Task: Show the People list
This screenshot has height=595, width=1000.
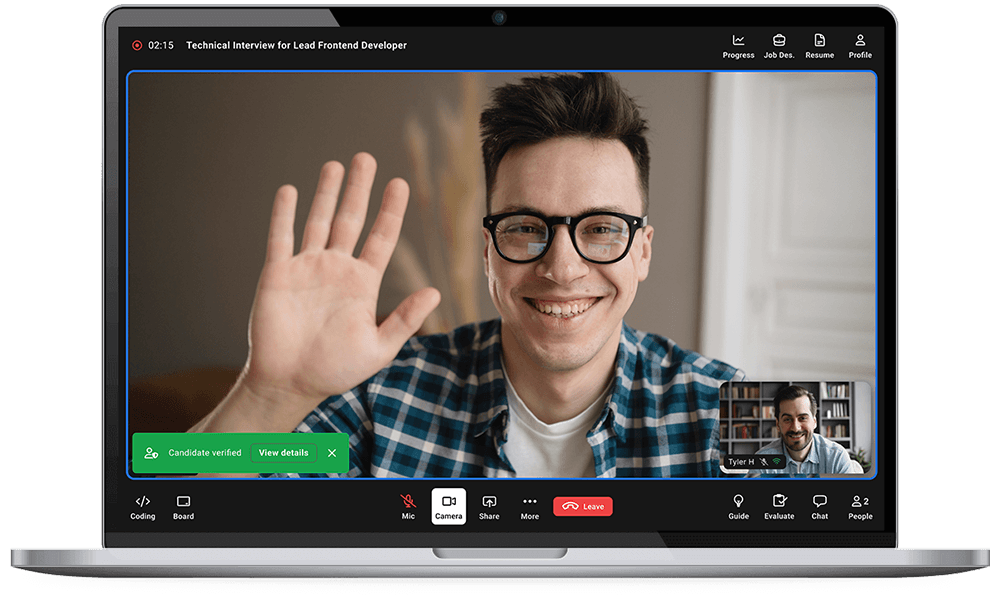Action: point(859,507)
